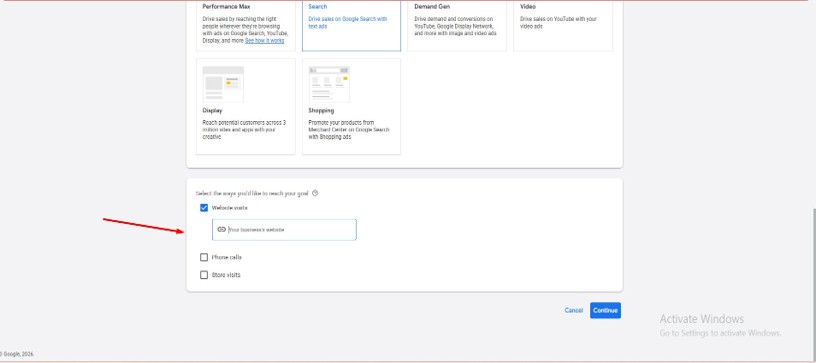Click the Store visits label text
The width and height of the screenshot is (816, 363).
tap(226, 275)
